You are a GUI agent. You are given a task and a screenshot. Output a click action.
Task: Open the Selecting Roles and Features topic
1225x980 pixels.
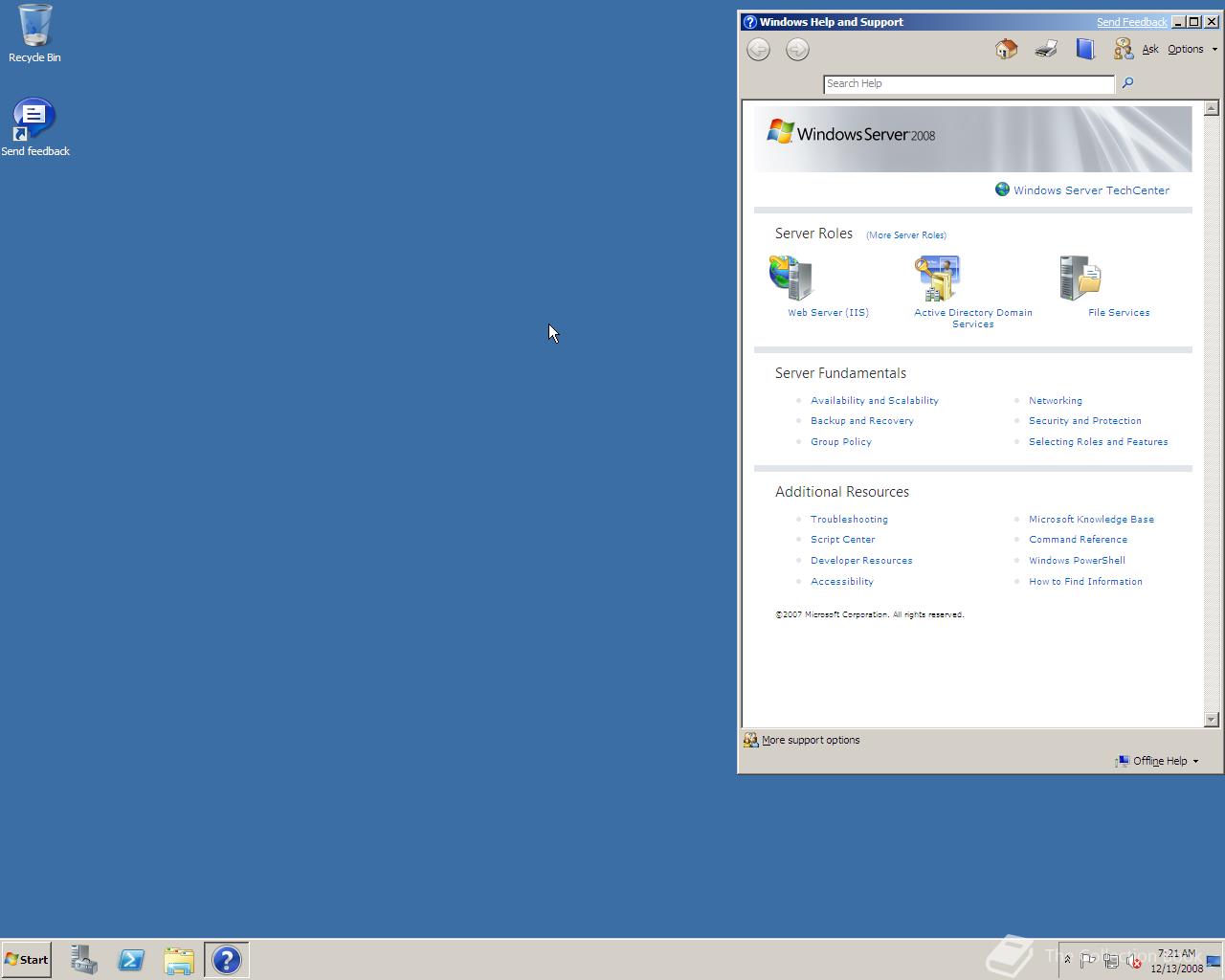(x=1098, y=442)
